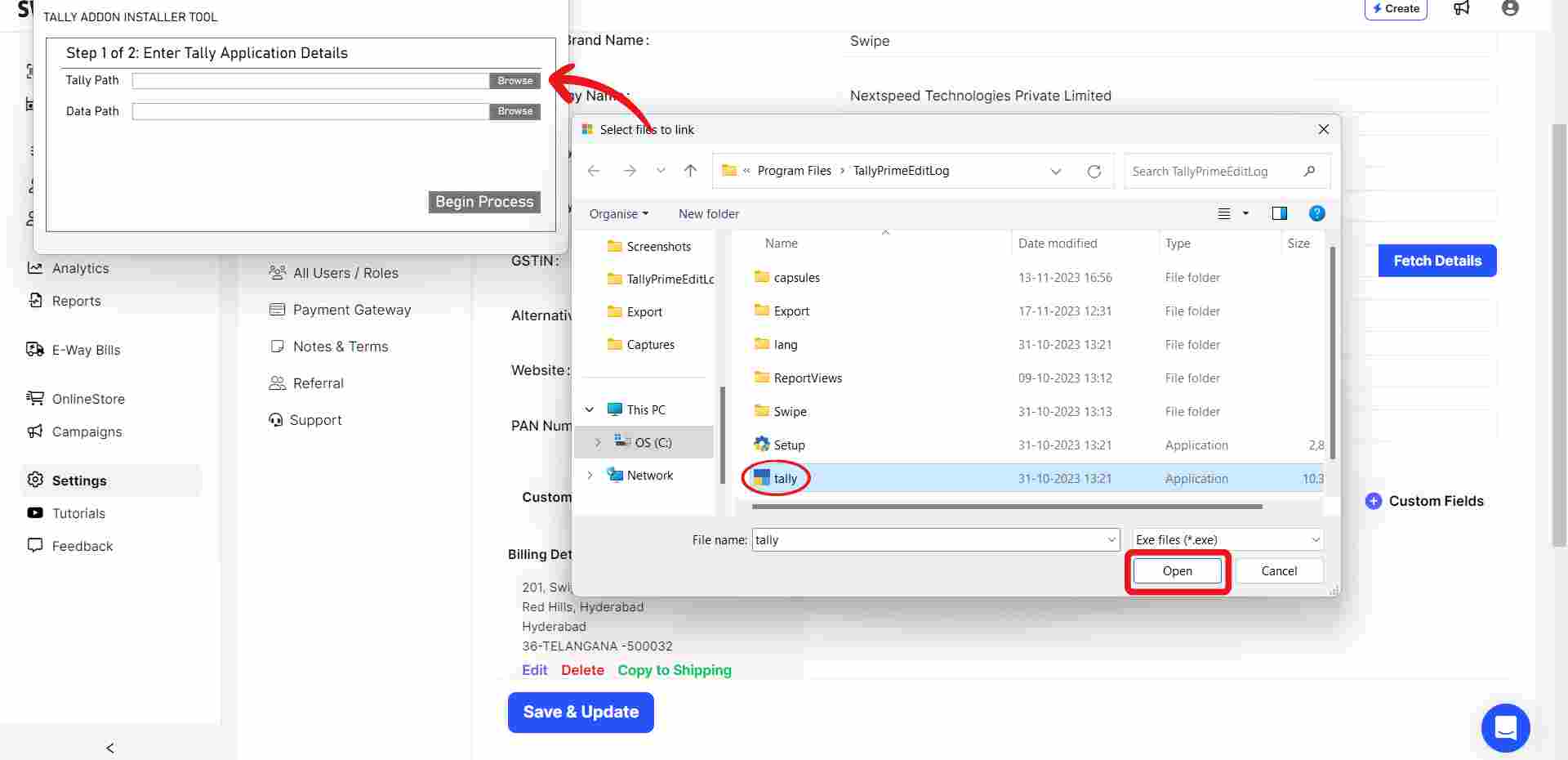
Task: Click the purple plus icon for Custom Fields
Action: pyautogui.click(x=1374, y=501)
